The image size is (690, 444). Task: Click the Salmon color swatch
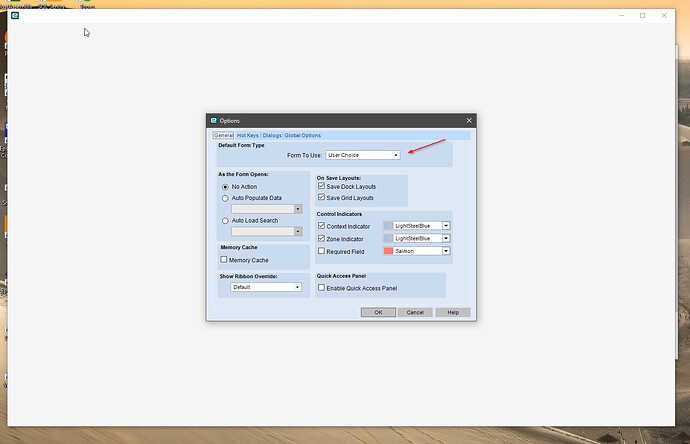coord(388,251)
